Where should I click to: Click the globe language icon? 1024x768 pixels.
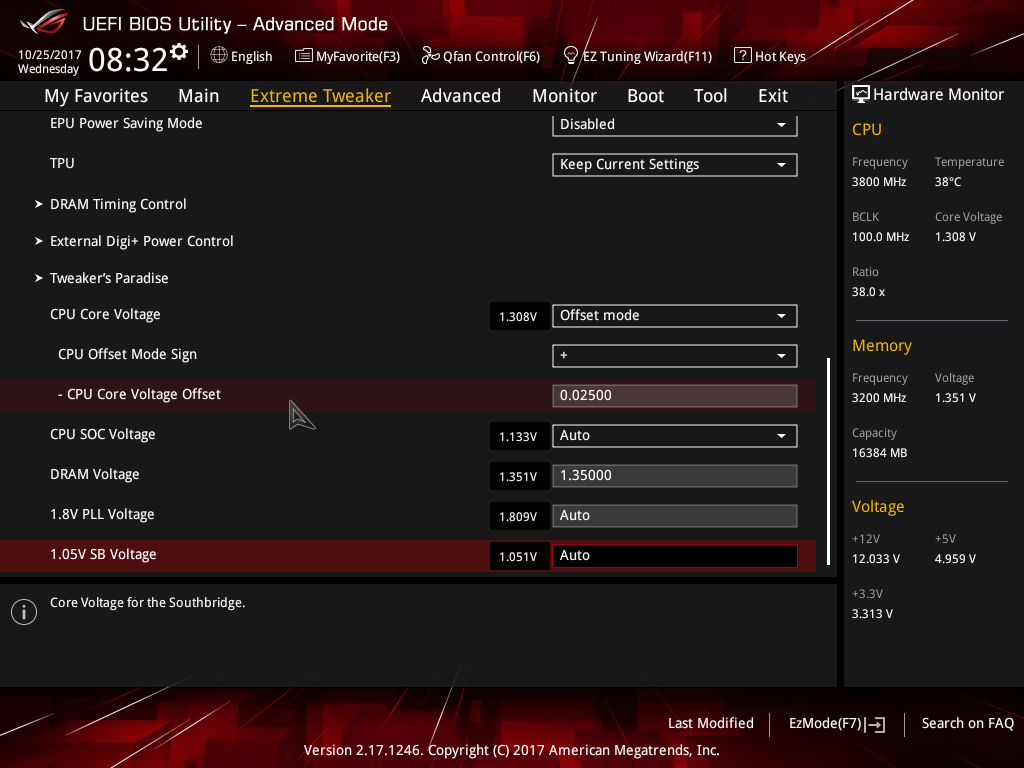tap(219, 56)
